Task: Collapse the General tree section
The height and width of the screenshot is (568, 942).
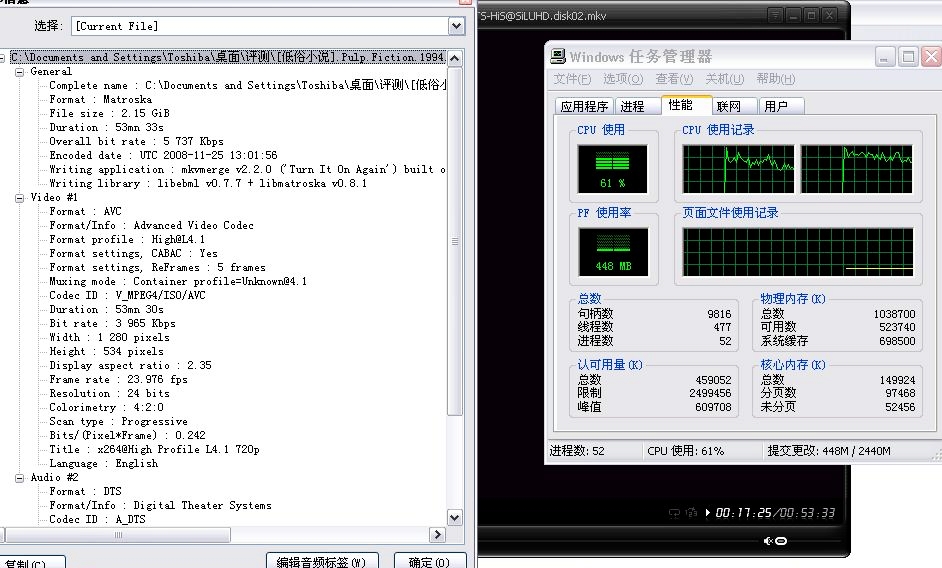Action: tap(19, 72)
